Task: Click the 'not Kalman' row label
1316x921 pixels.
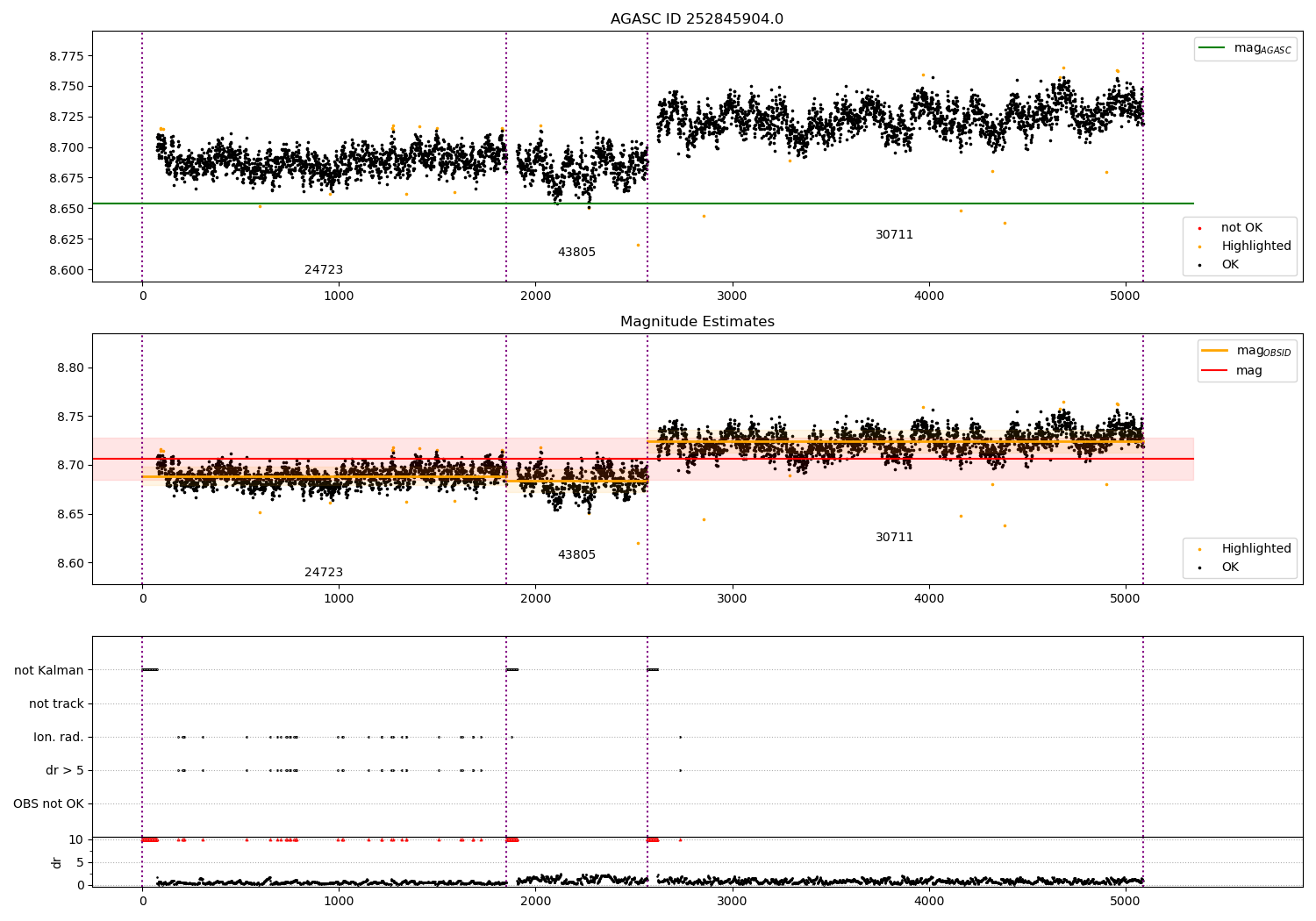Action: 49,670
